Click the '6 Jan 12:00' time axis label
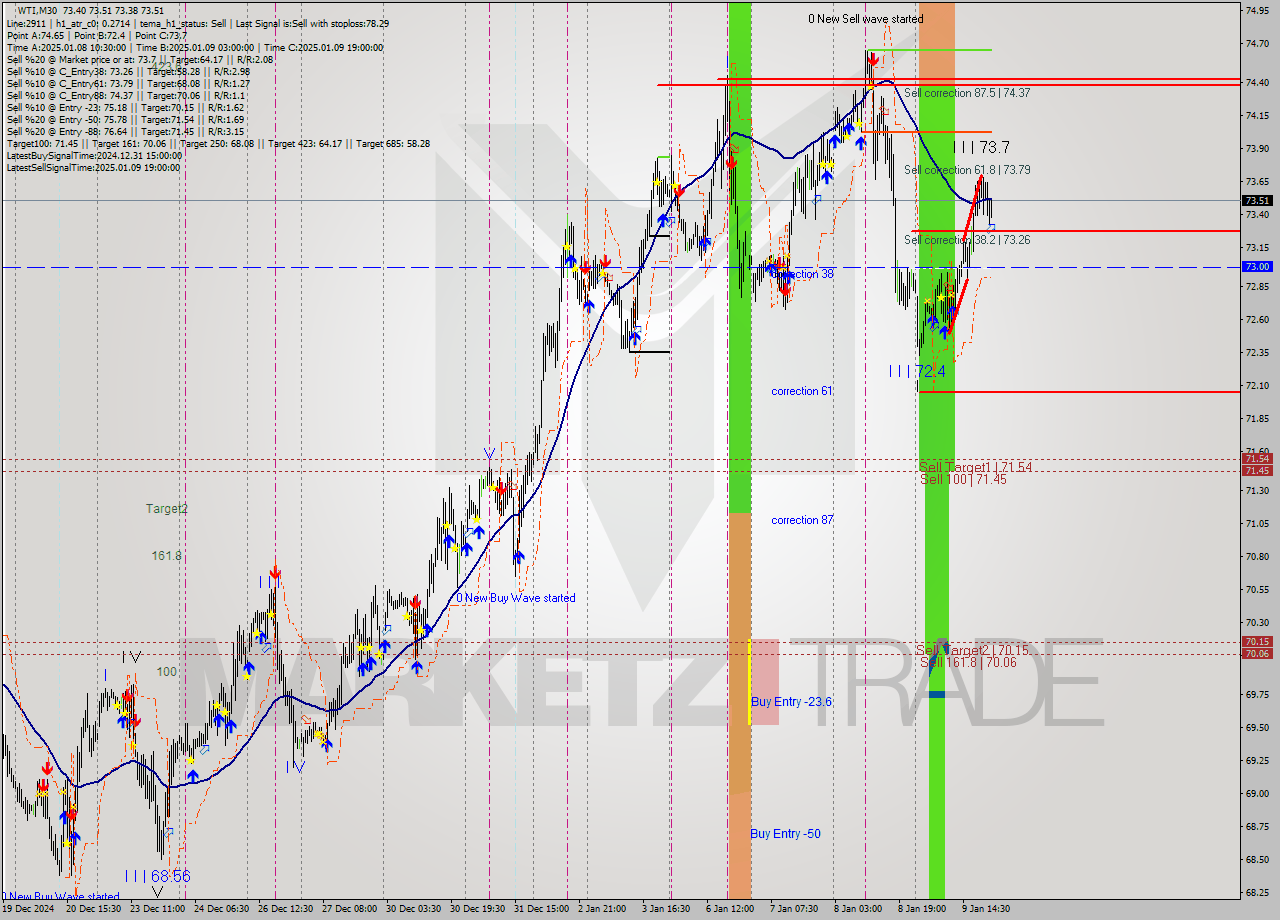The image size is (1280, 920). [x=730, y=909]
